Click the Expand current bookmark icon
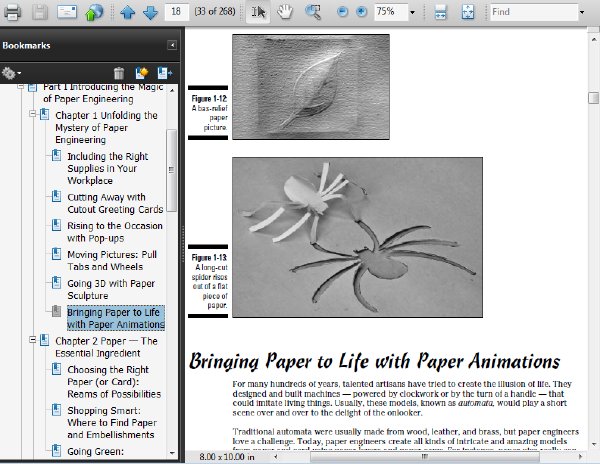This screenshot has height=464, width=600. [x=165, y=73]
